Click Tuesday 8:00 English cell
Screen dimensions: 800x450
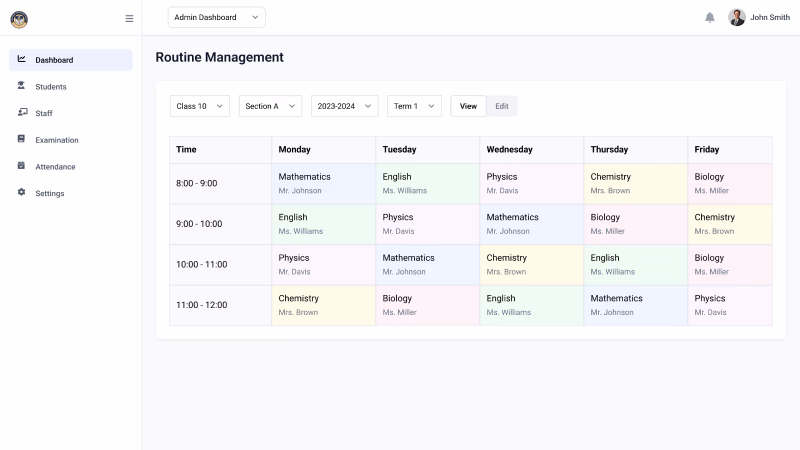[x=428, y=184]
